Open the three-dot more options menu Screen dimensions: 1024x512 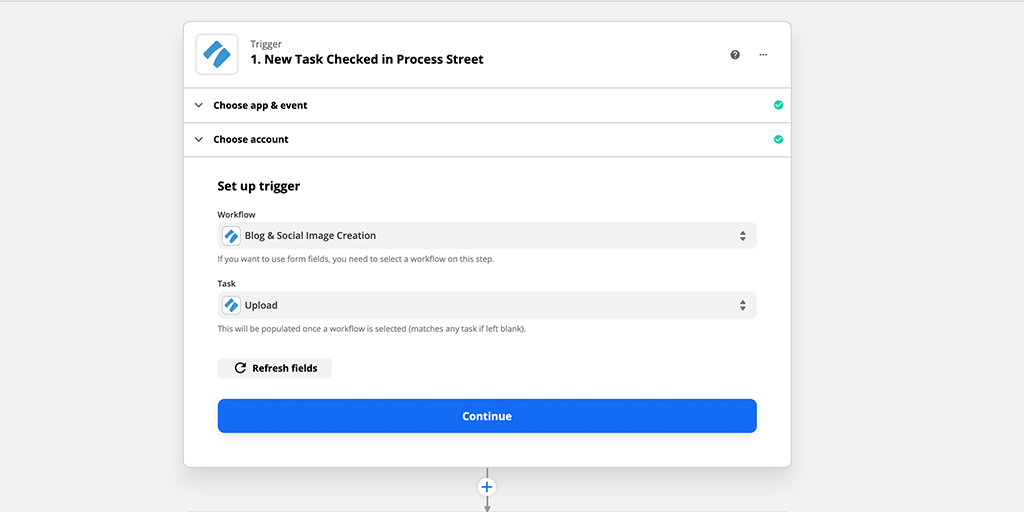pyautogui.click(x=763, y=55)
